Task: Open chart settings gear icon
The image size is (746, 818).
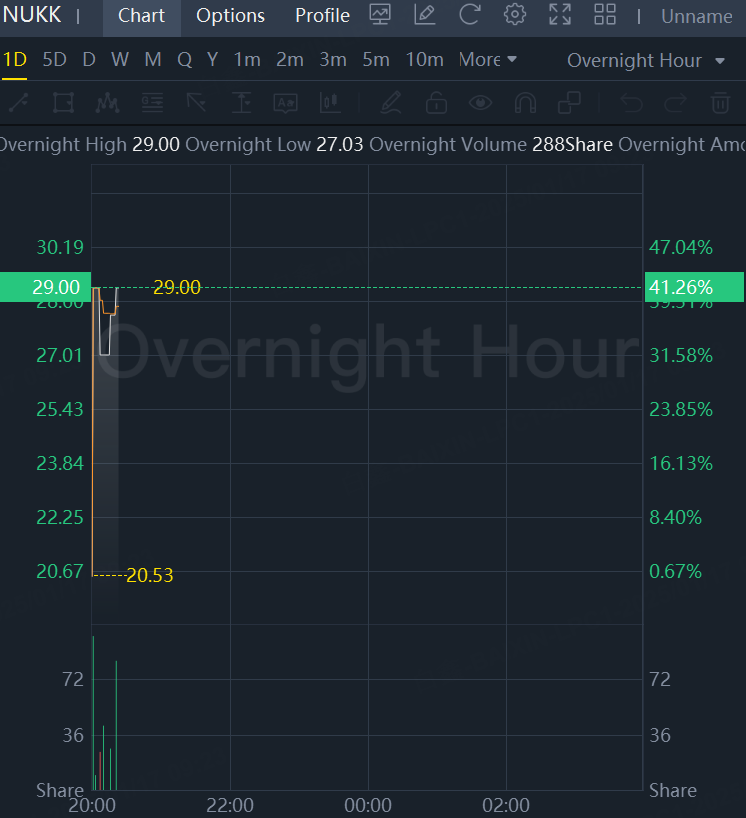Action: click(x=515, y=15)
